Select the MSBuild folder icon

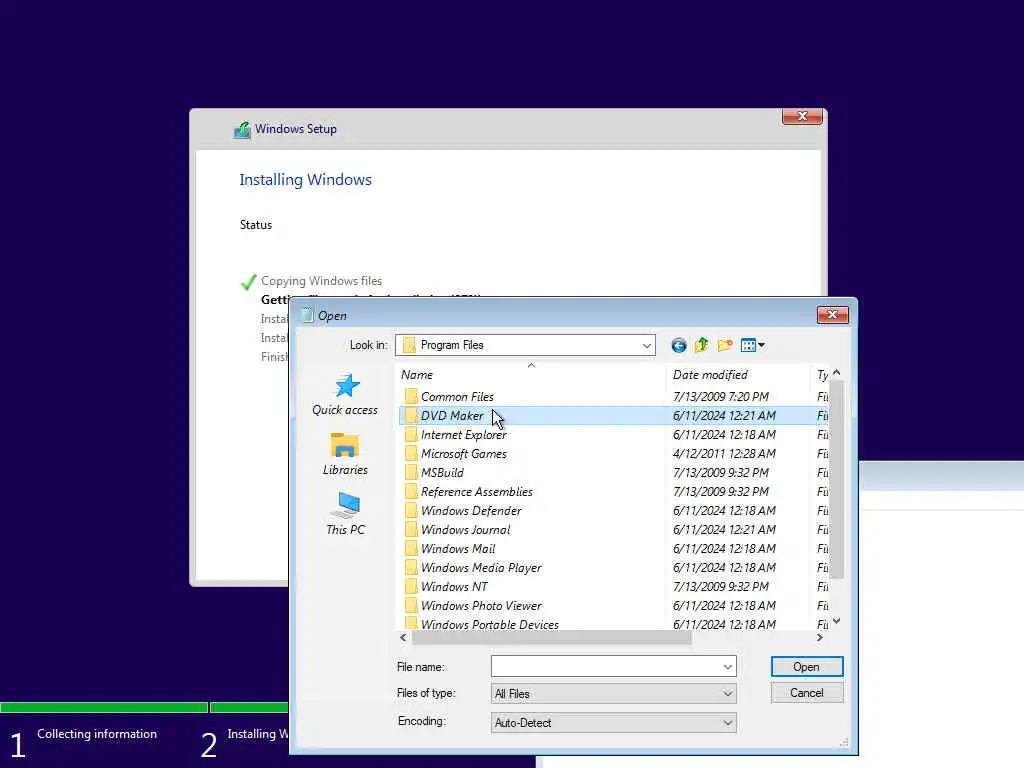point(411,472)
